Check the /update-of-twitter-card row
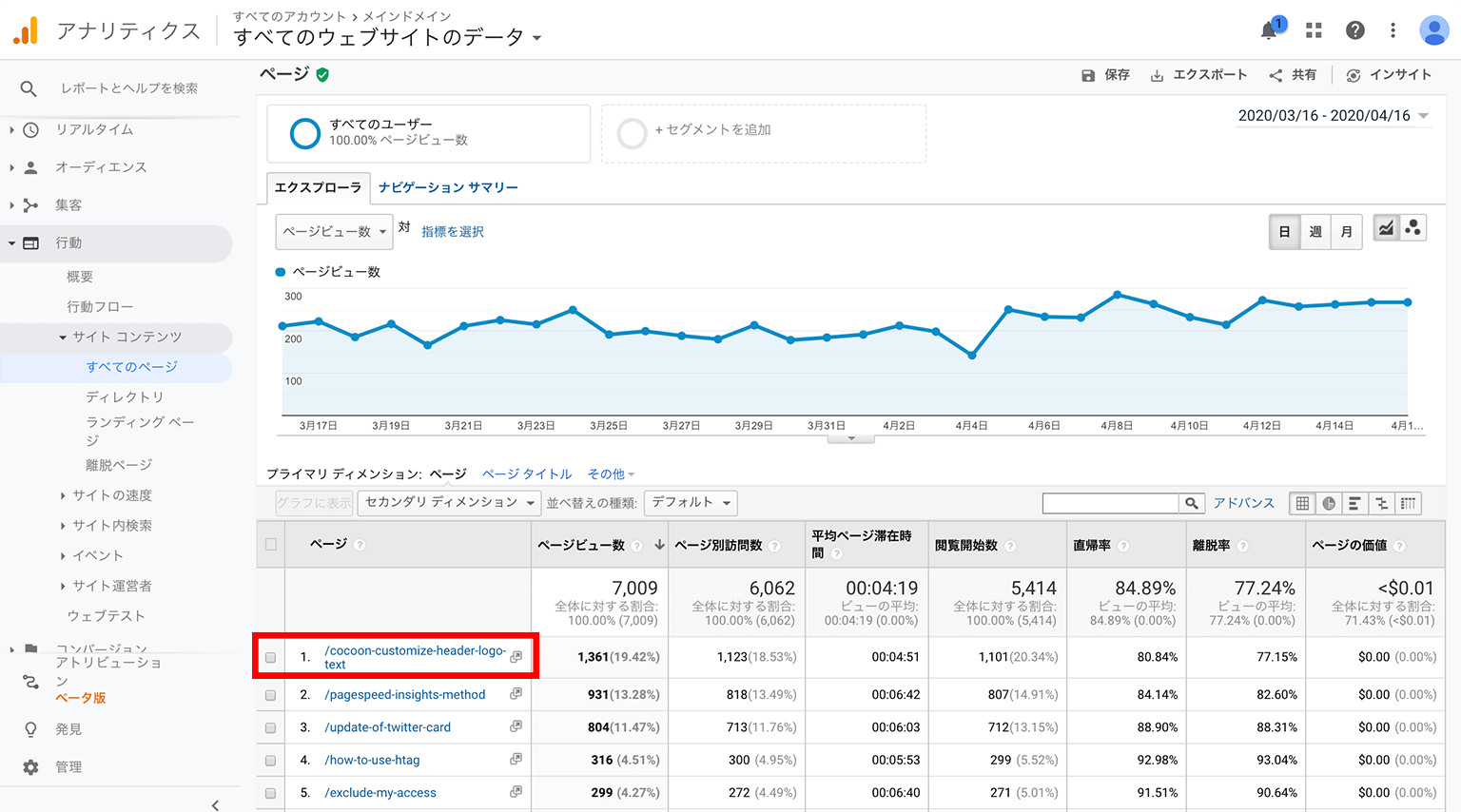 [x=271, y=727]
